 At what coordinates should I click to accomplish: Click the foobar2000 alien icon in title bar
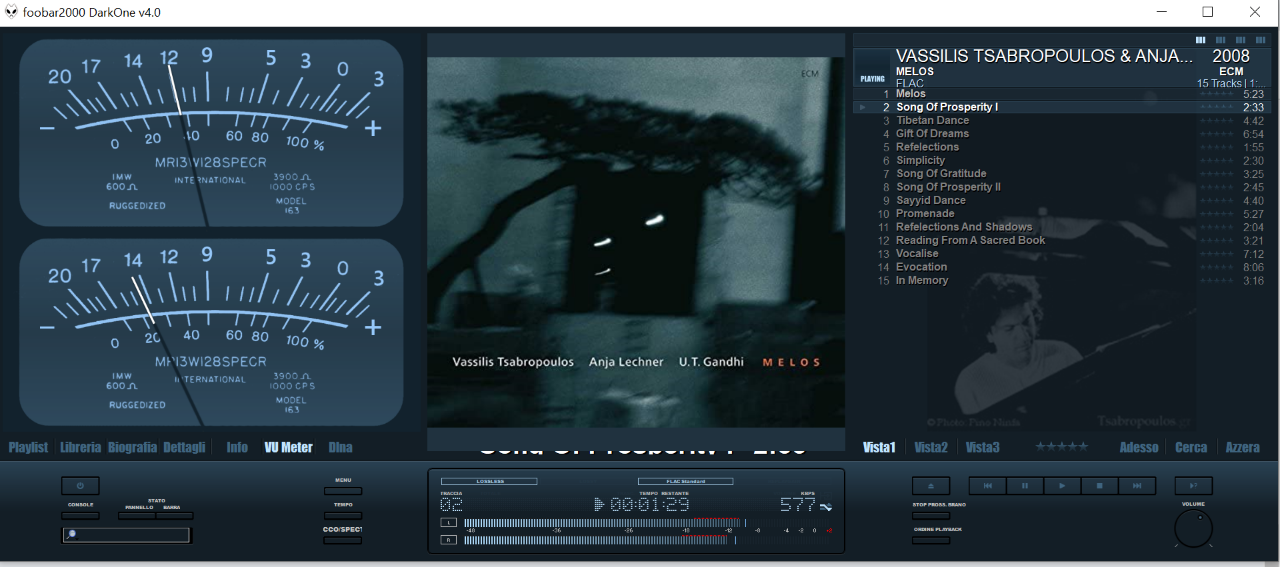click(x=11, y=12)
